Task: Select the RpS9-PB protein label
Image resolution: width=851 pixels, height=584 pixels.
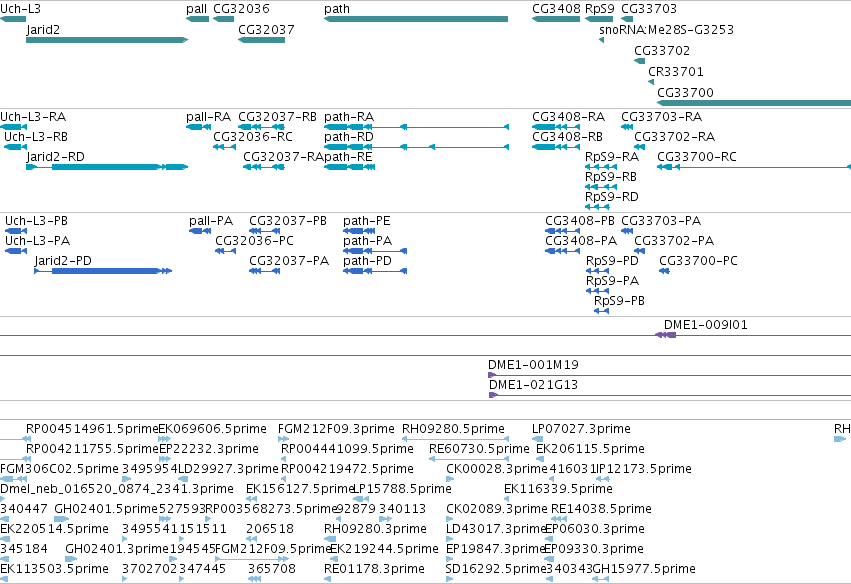Action: [619, 301]
